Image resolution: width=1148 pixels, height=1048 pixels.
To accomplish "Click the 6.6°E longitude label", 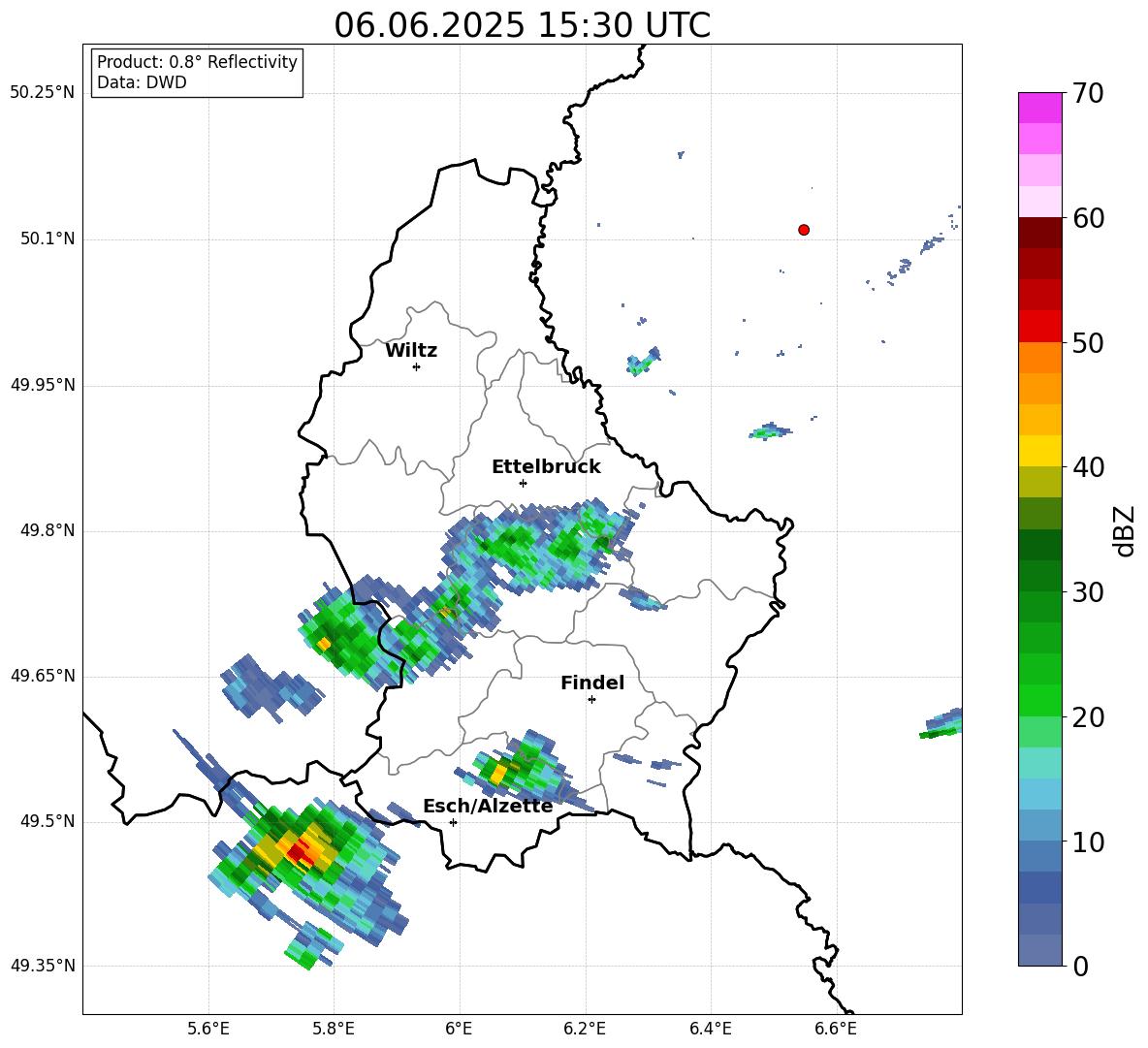I will (836, 1029).
